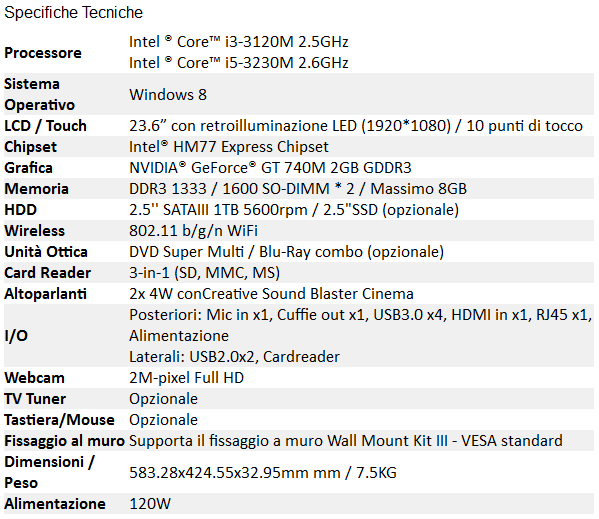
Task: Click the LCD / Touch label
Action: point(45,126)
